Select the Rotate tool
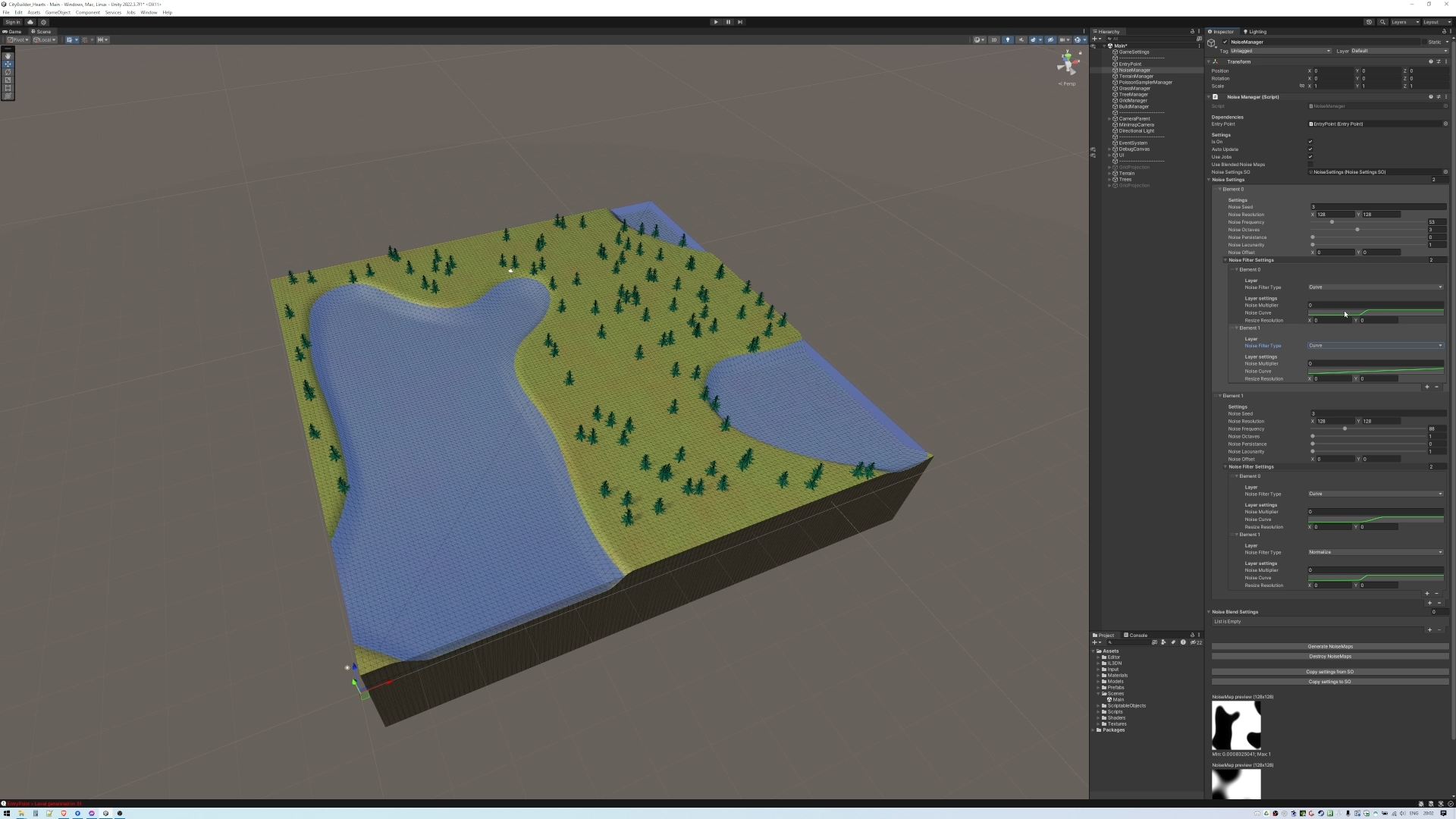The image size is (1456, 819). pos(8,72)
